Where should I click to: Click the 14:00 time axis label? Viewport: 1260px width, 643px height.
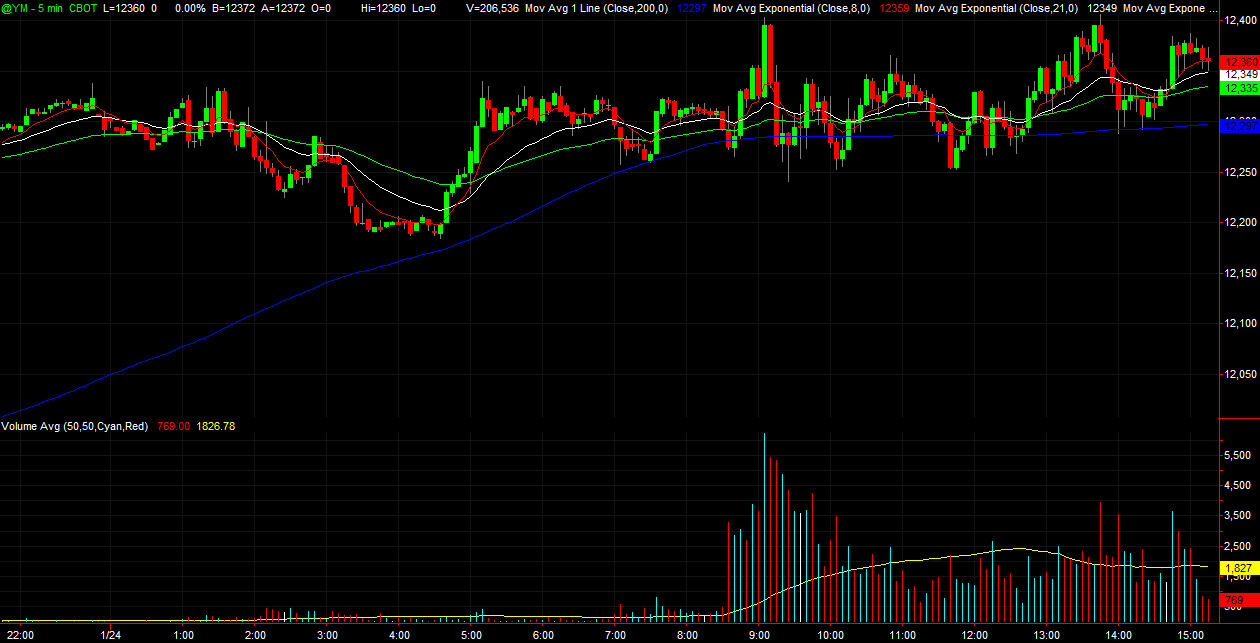[x=1119, y=635]
